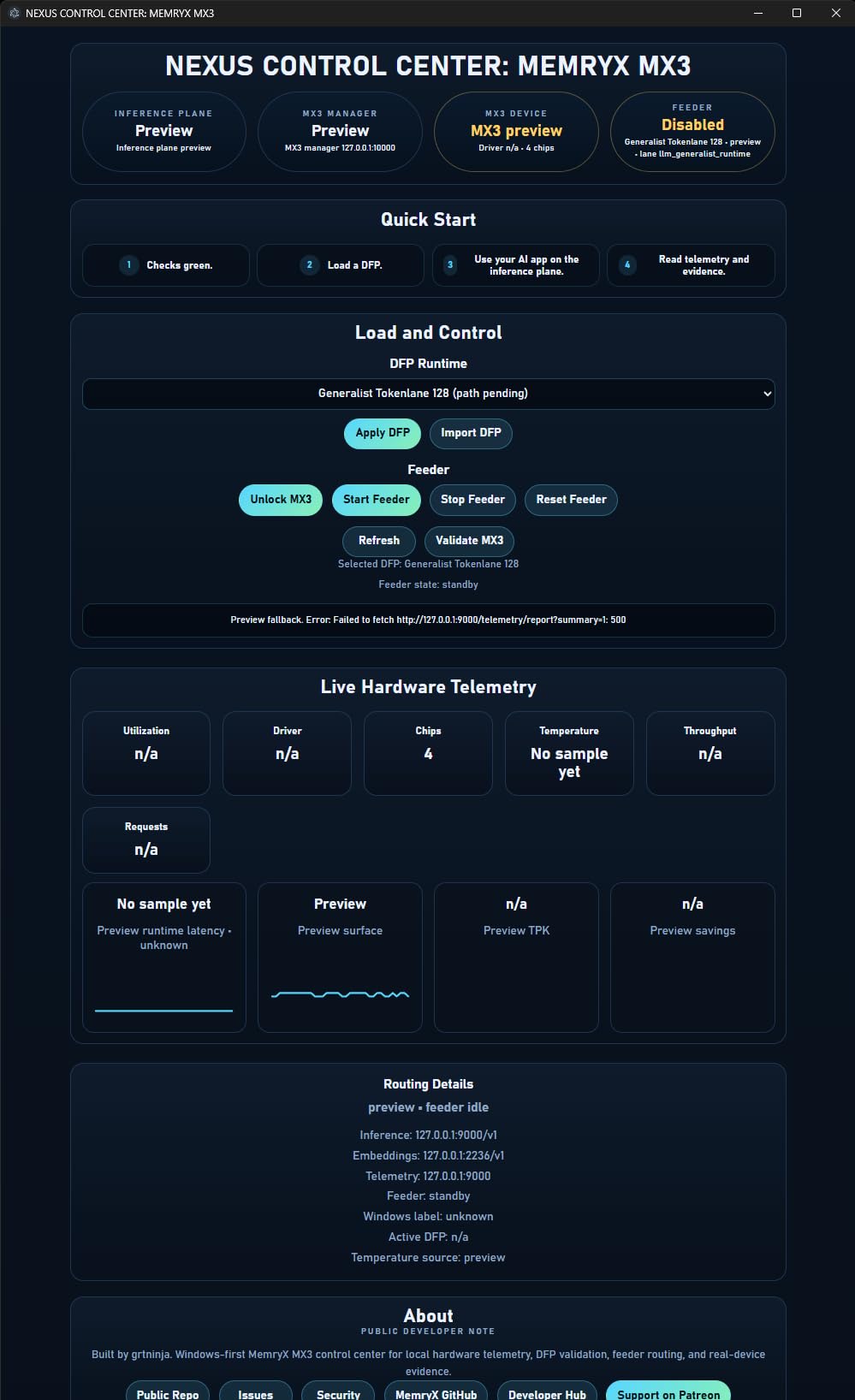Select the Inference Plane status pill

163,132
